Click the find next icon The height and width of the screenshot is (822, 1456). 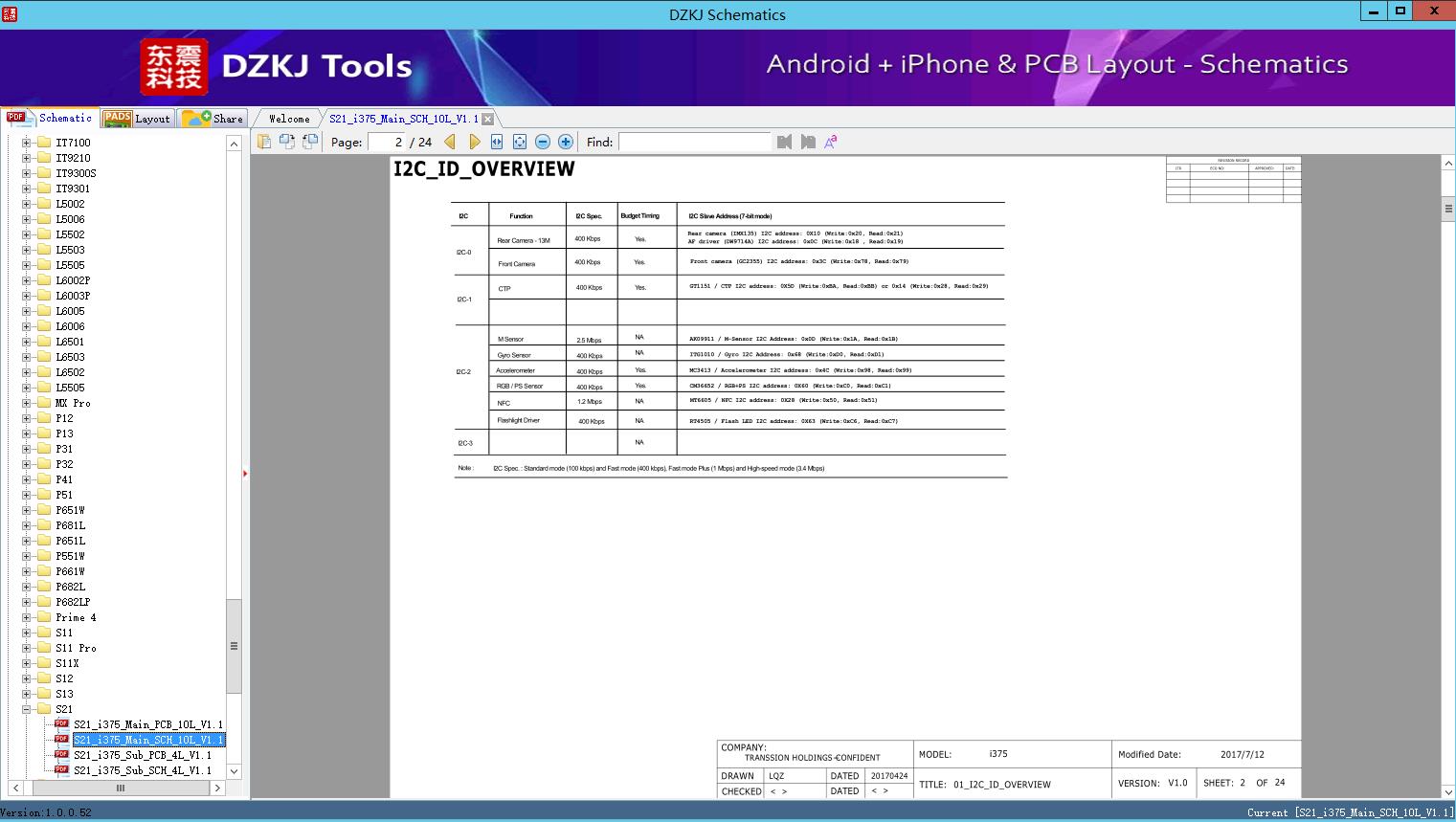808,142
